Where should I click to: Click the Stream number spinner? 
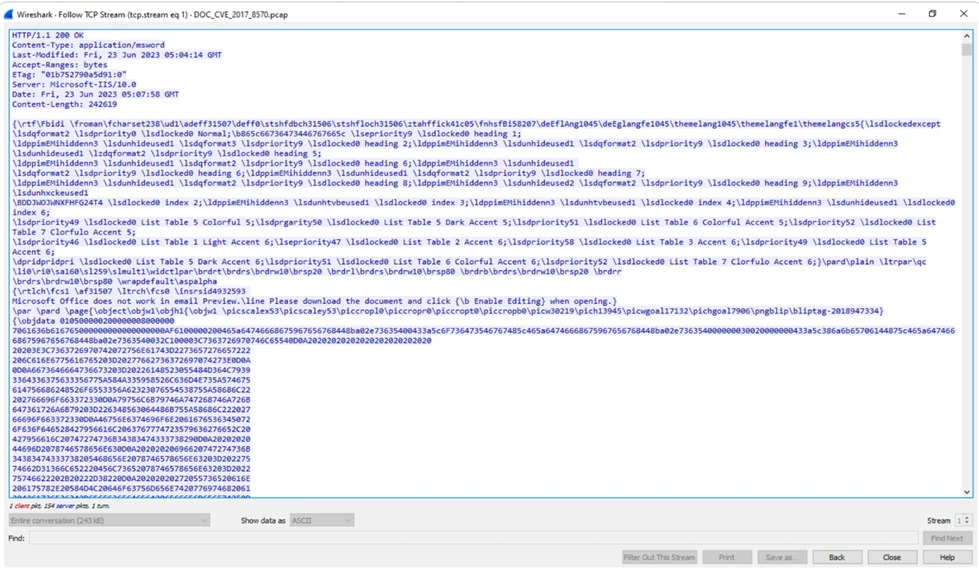point(963,520)
